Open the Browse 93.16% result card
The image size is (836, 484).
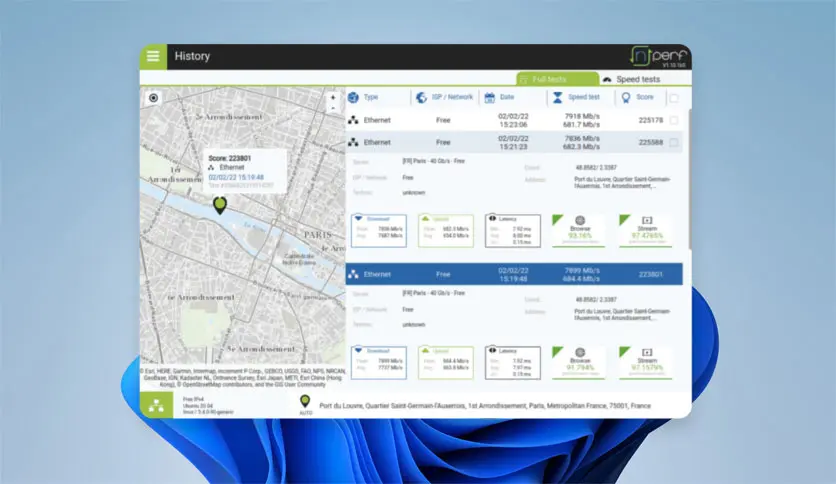click(579, 231)
